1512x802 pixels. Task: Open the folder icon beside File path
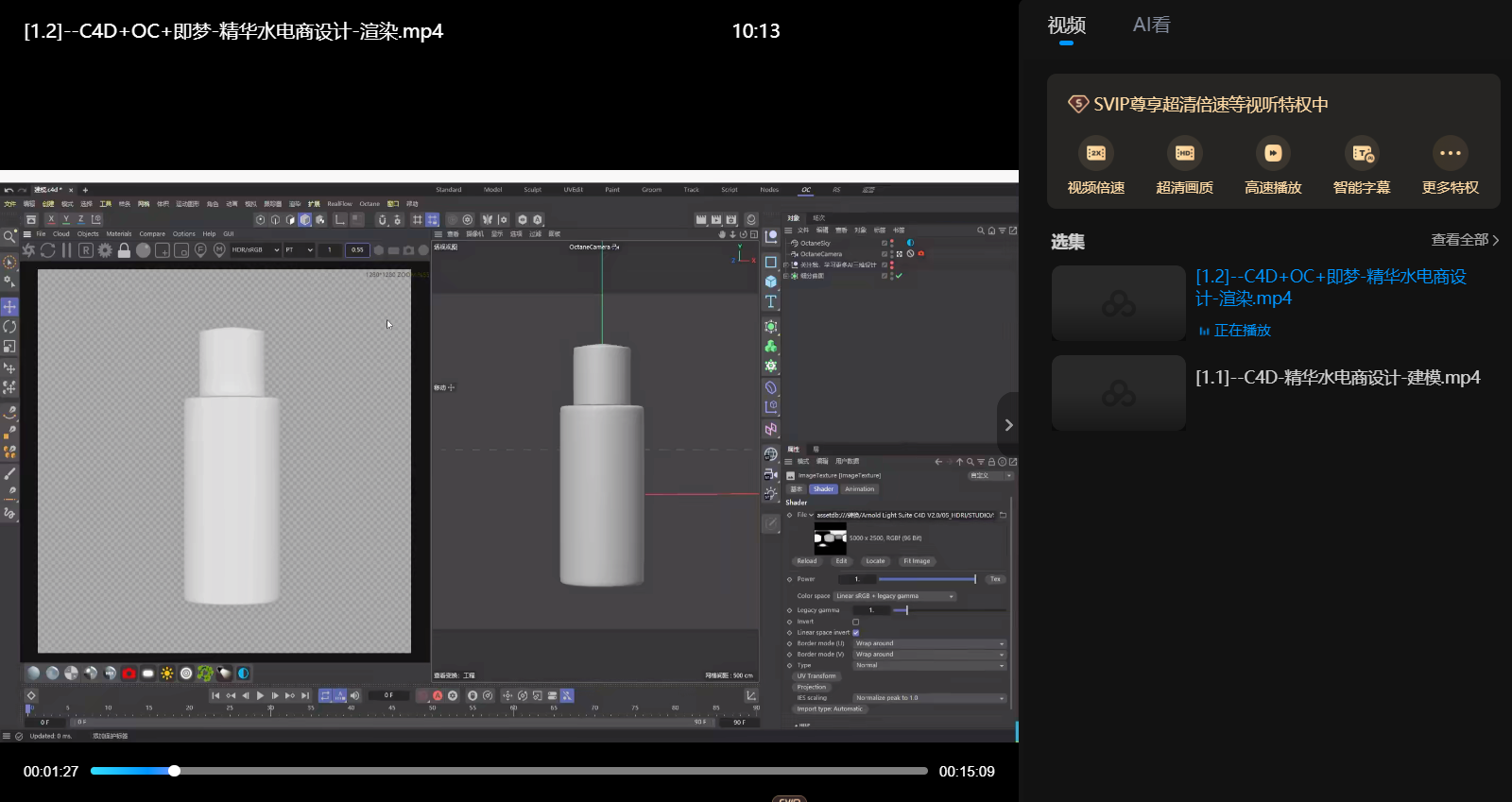tap(1003, 515)
